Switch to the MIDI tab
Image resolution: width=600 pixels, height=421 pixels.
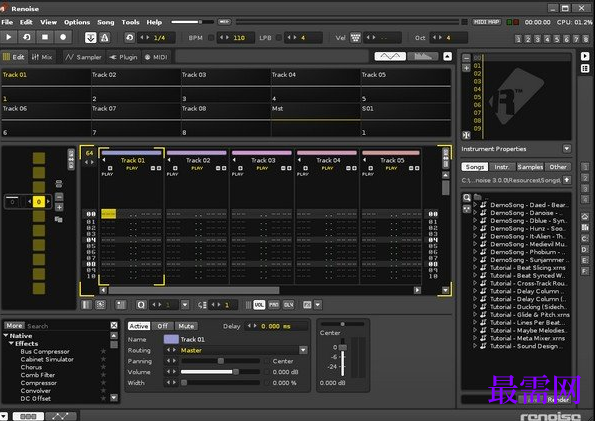pyautogui.click(x=157, y=57)
